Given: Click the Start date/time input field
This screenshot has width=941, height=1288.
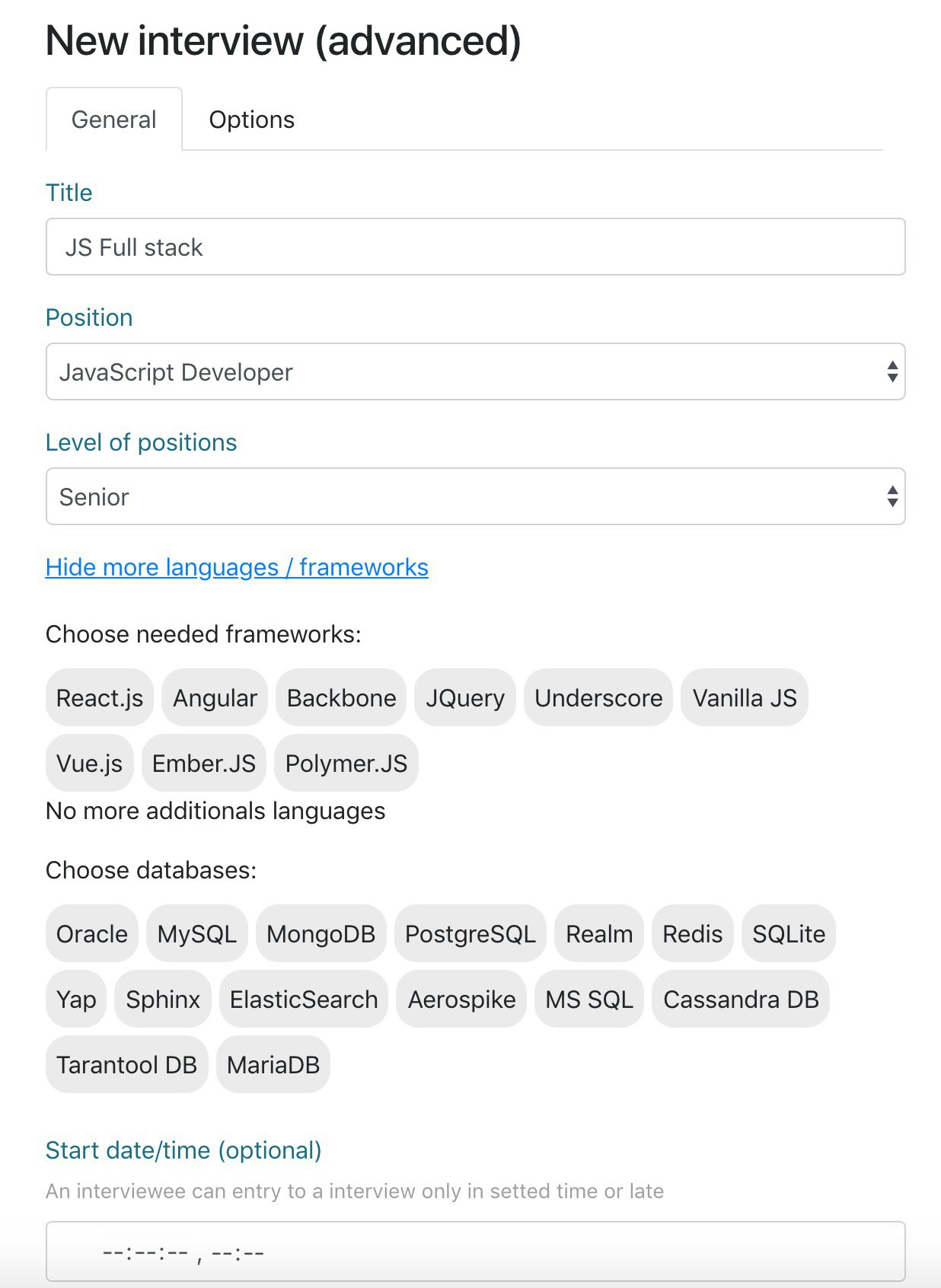Looking at the screenshot, I should (475, 1251).
